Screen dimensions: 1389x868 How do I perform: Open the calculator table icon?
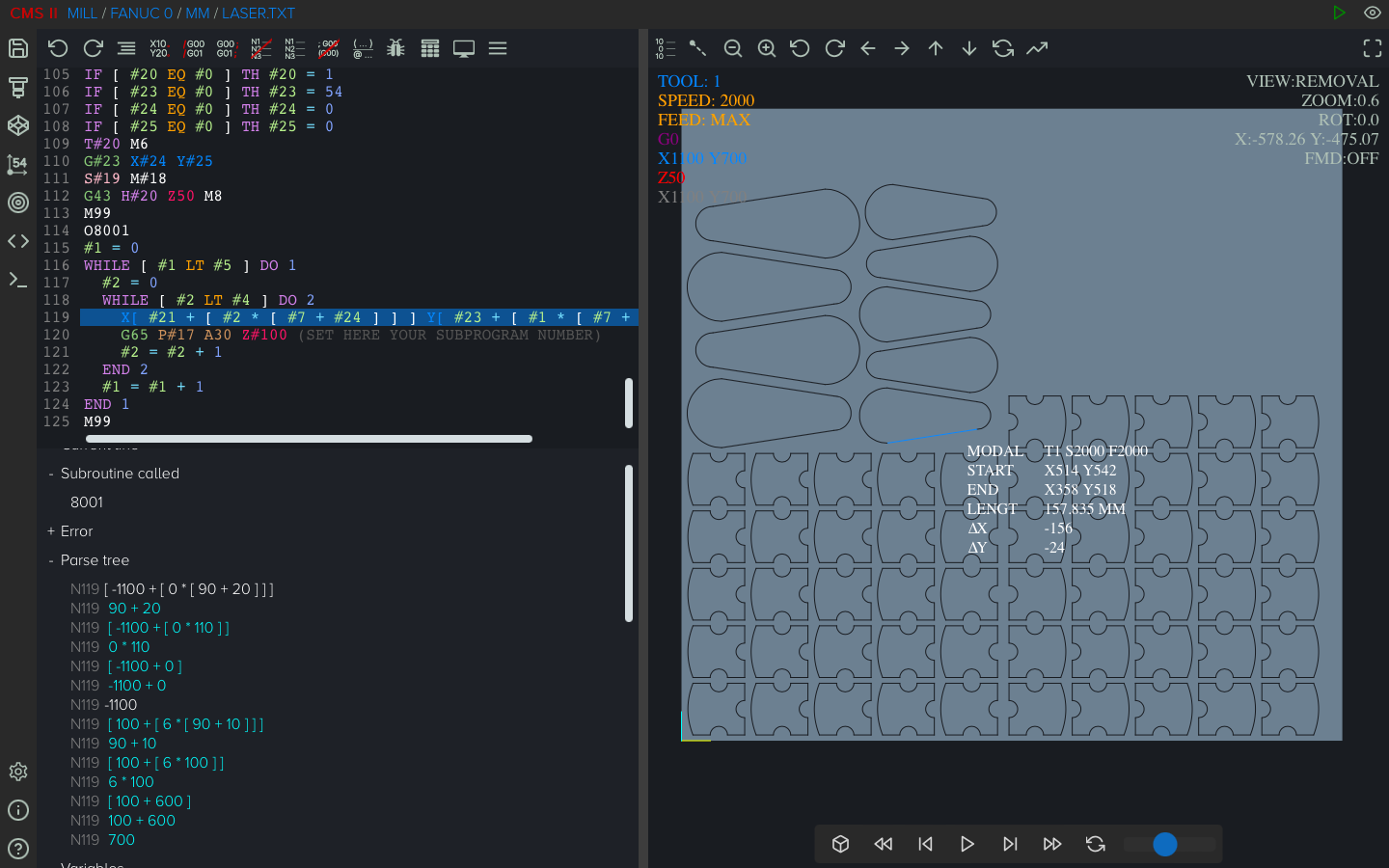(430, 48)
